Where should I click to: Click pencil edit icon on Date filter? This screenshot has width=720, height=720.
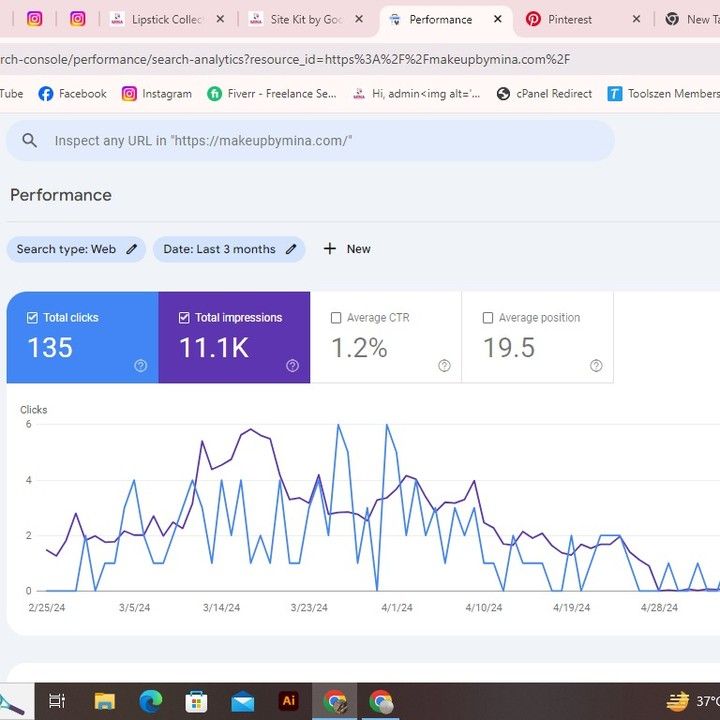click(x=291, y=249)
